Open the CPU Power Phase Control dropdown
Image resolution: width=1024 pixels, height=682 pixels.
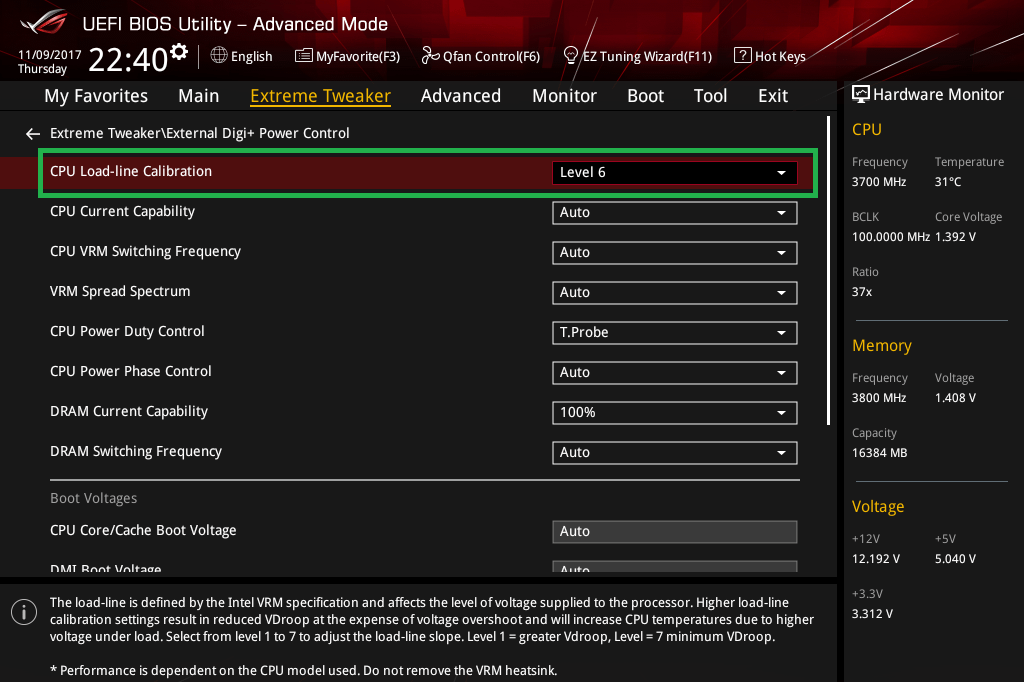tap(675, 372)
